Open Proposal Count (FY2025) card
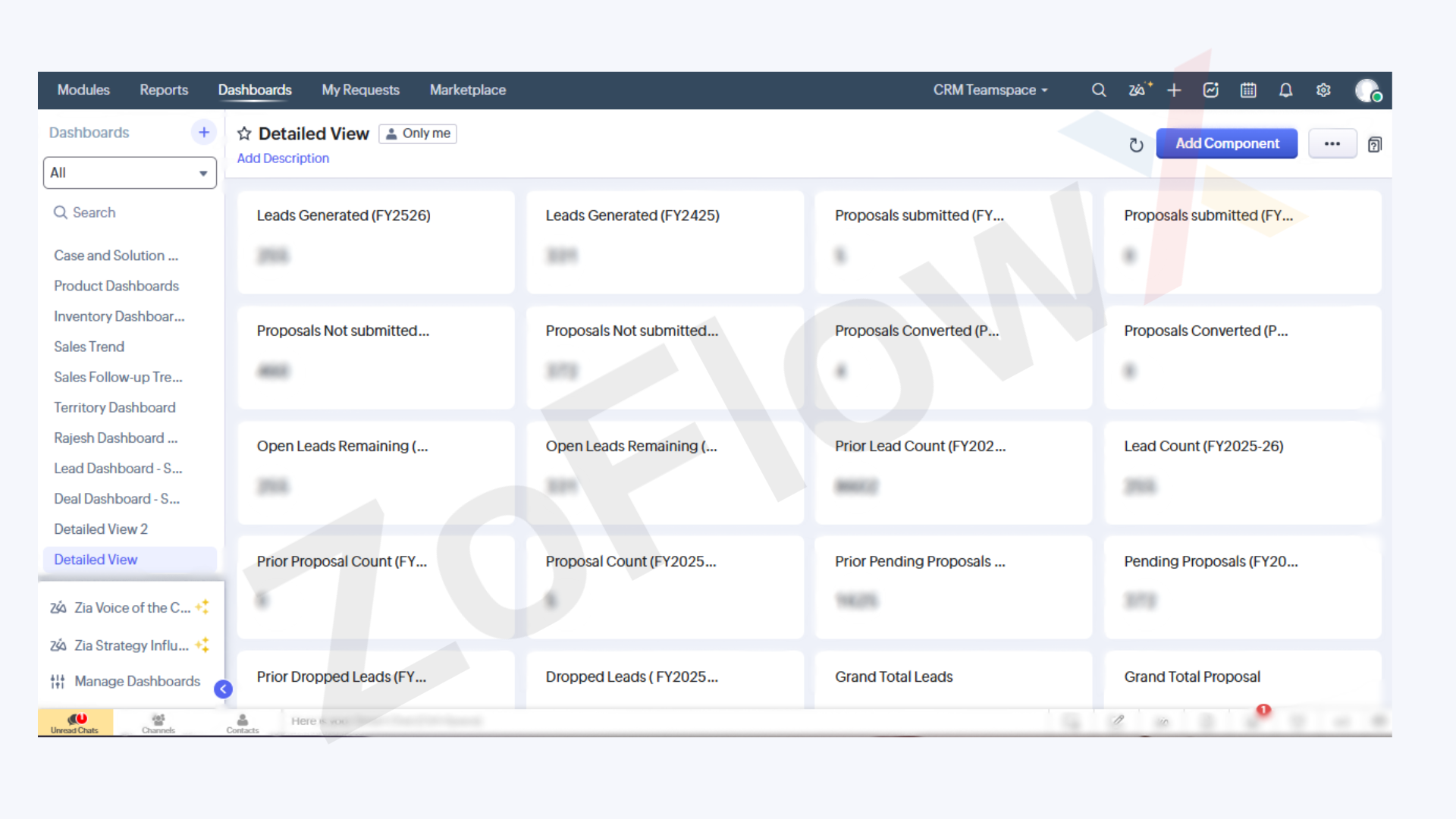The width and height of the screenshot is (1456, 819). 665,588
